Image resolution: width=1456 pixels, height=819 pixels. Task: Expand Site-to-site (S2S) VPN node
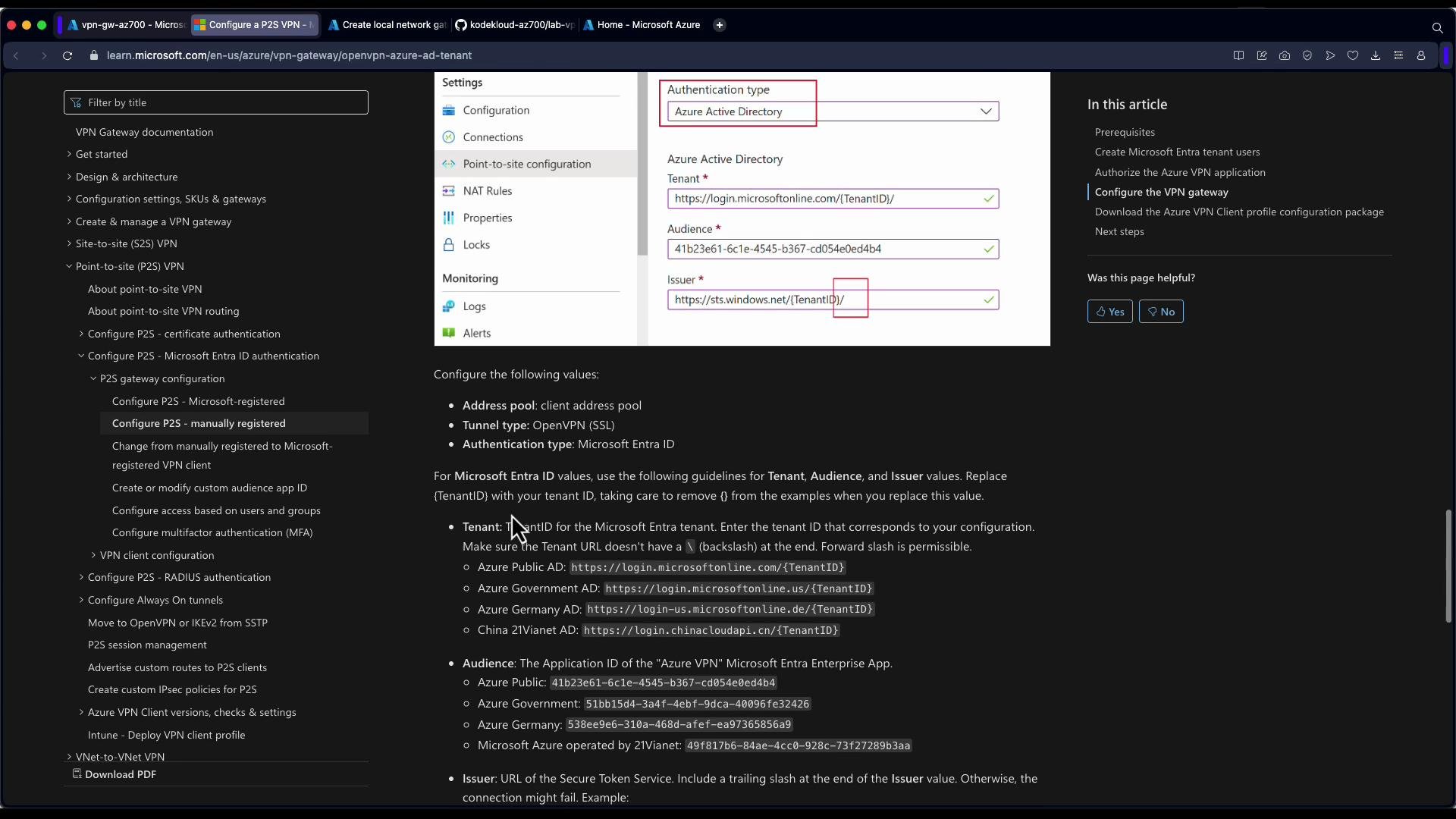click(69, 243)
